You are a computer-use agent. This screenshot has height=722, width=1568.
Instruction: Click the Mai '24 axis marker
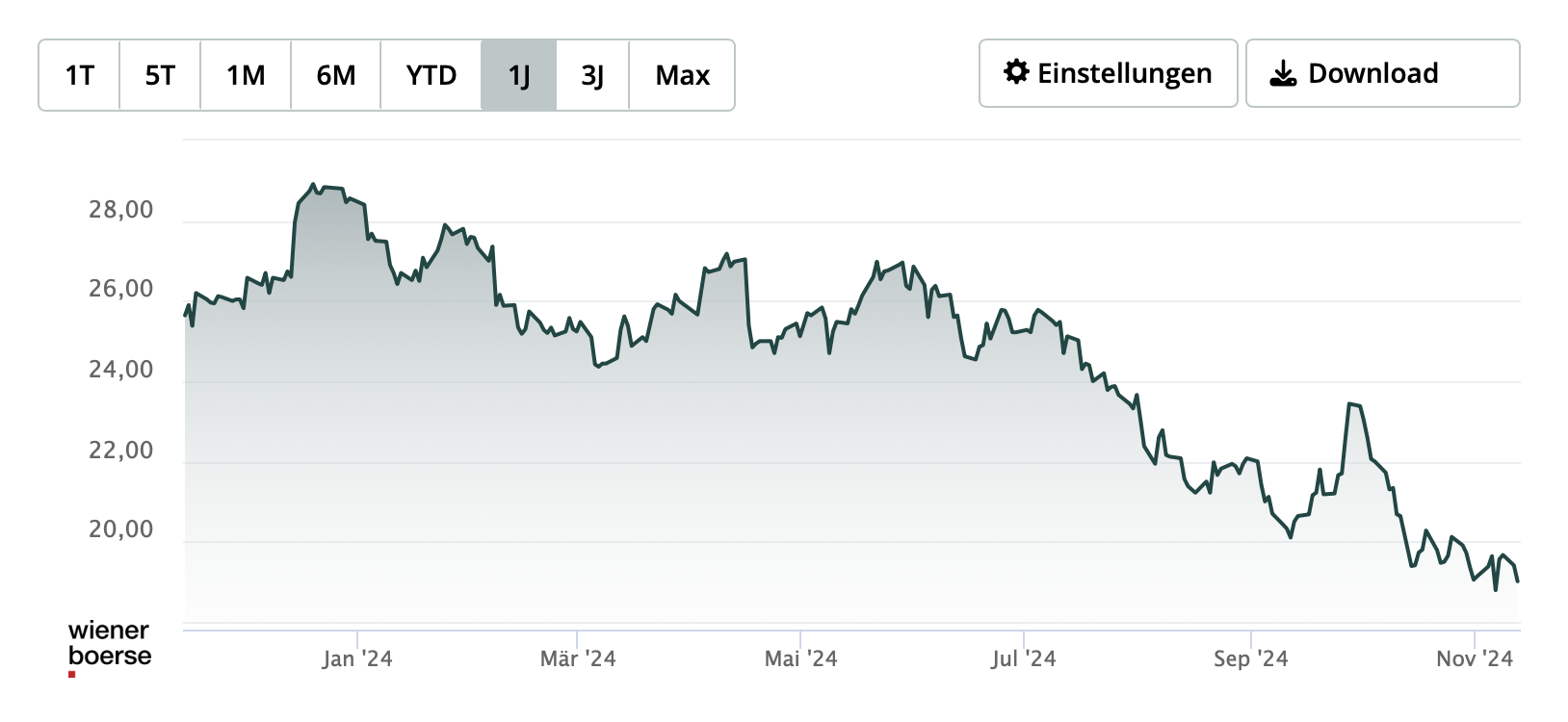(800, 658)
